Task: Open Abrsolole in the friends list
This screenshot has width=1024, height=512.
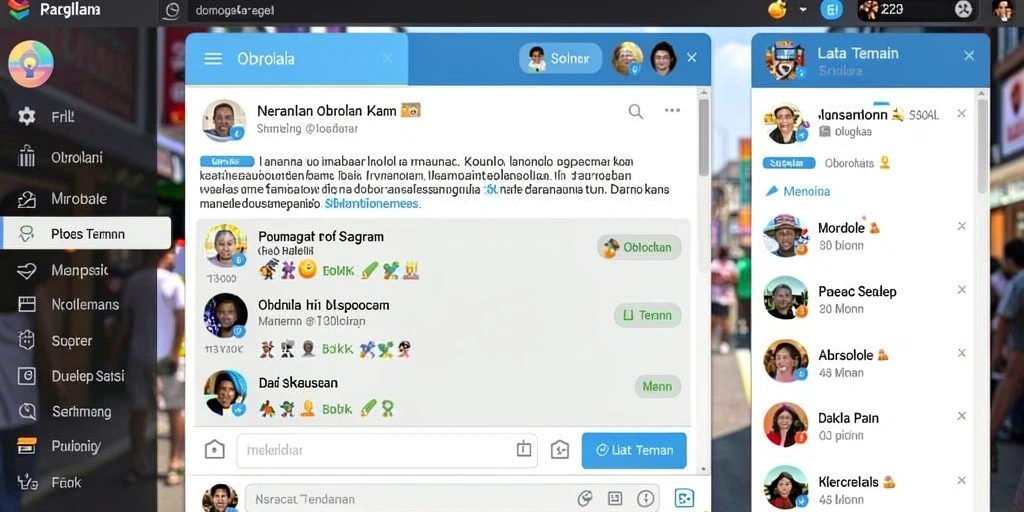Action: [x=864, y=362]
